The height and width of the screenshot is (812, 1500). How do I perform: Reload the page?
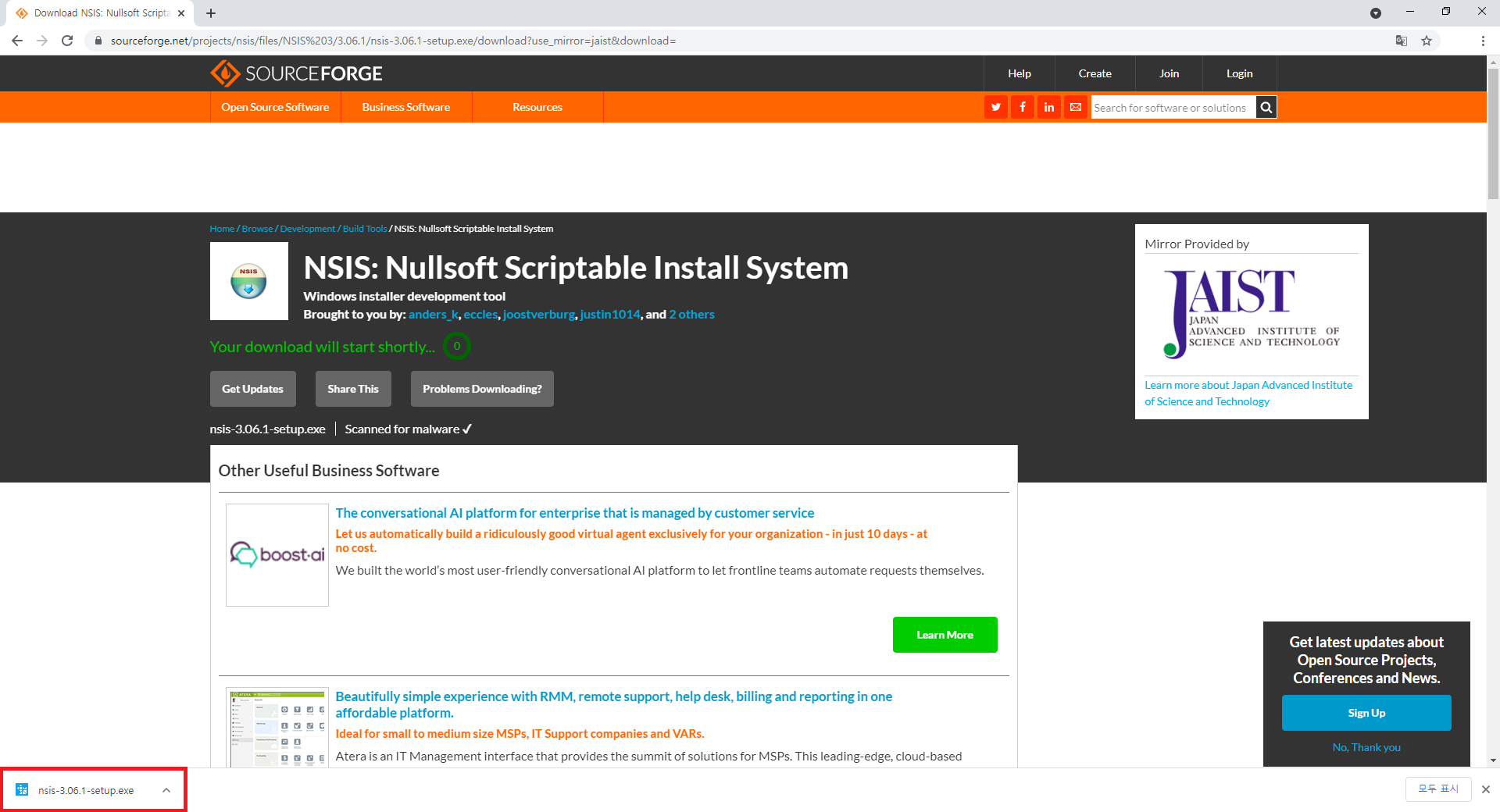67,41
